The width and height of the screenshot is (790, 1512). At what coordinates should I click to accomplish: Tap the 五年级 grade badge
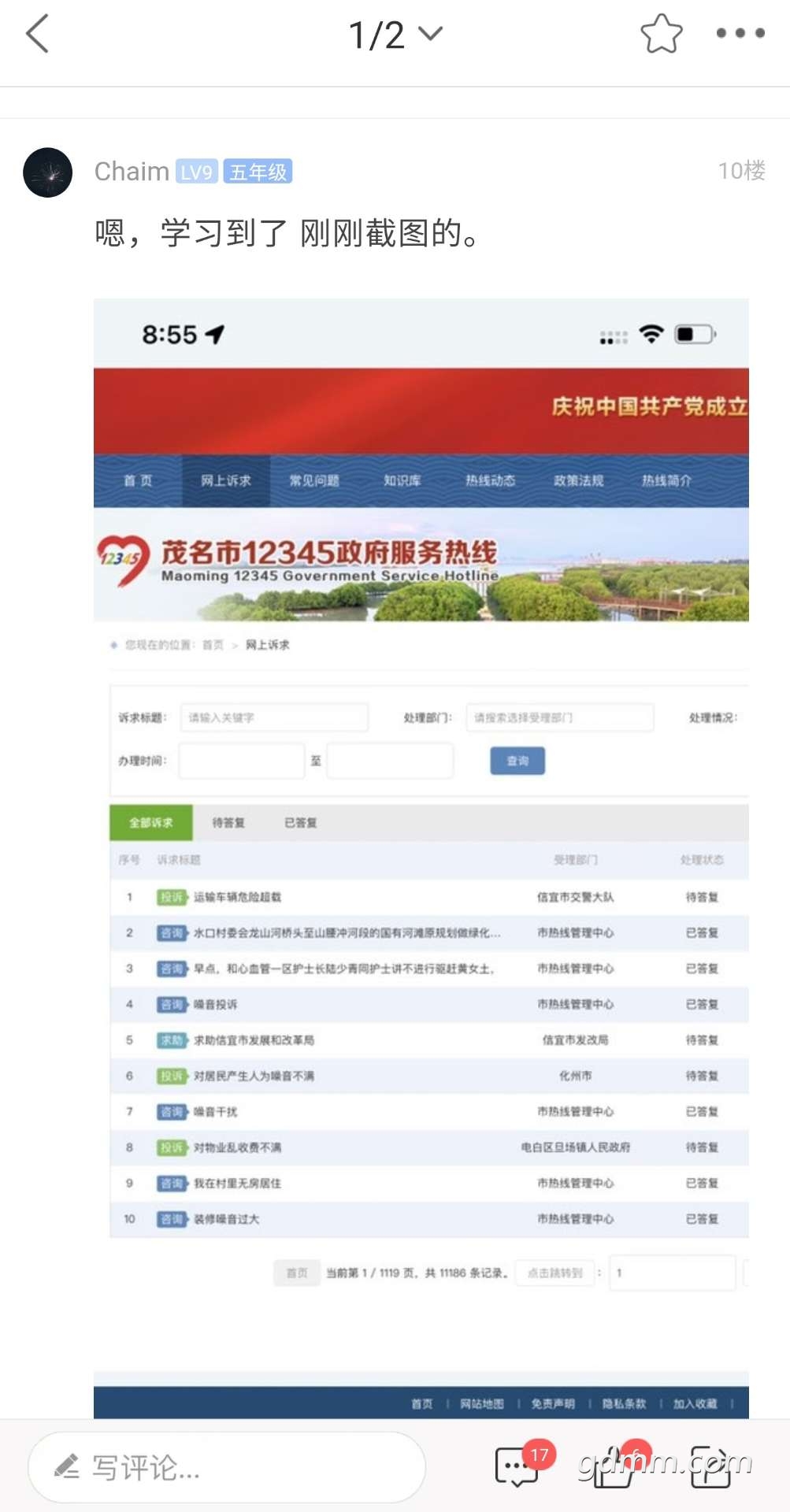point(258,172)
